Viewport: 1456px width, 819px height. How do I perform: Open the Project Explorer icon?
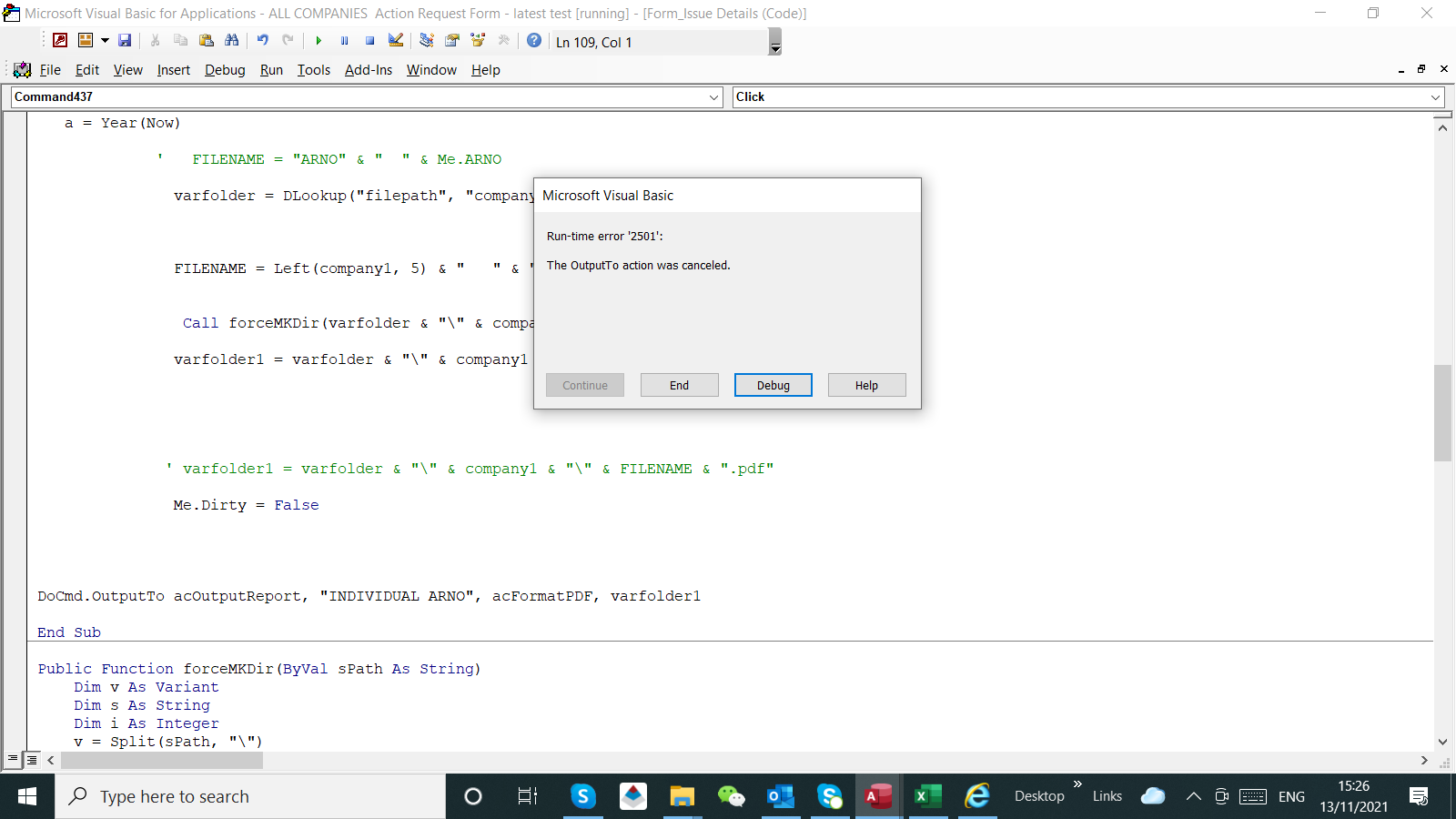click(427, 41)
